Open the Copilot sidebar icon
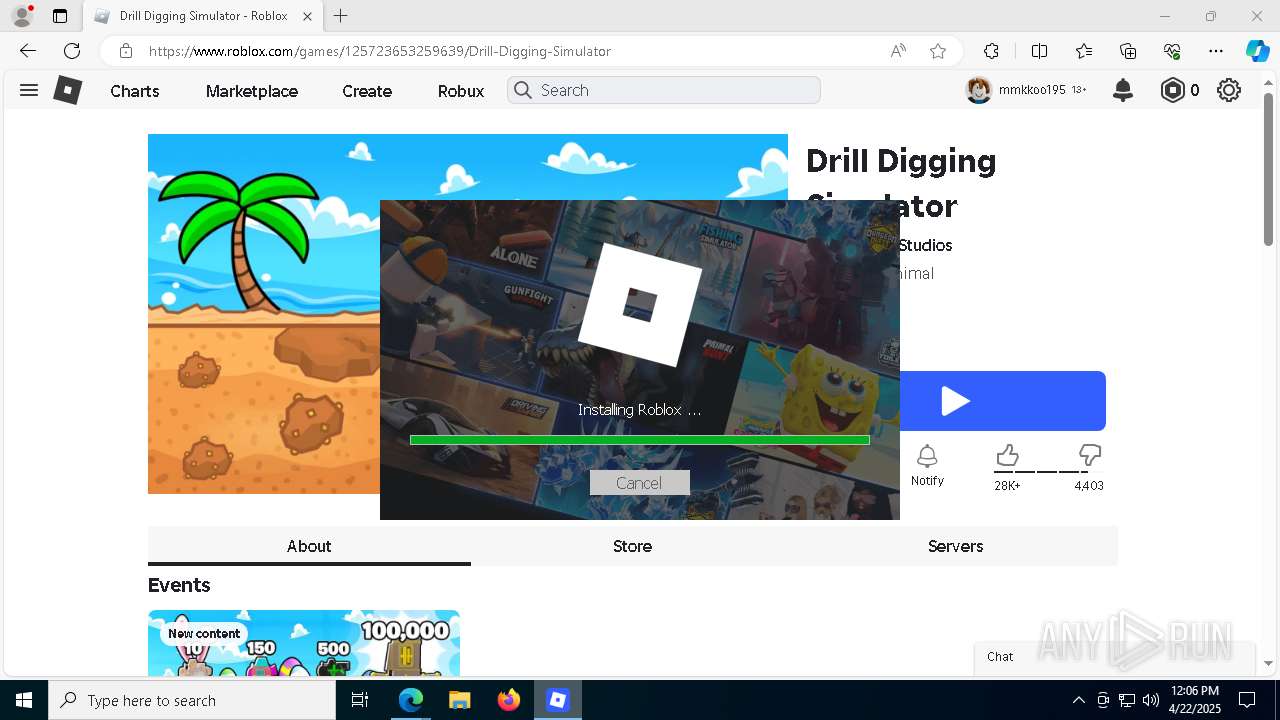Viewport: 1280px width, 720px height. 1257,51
